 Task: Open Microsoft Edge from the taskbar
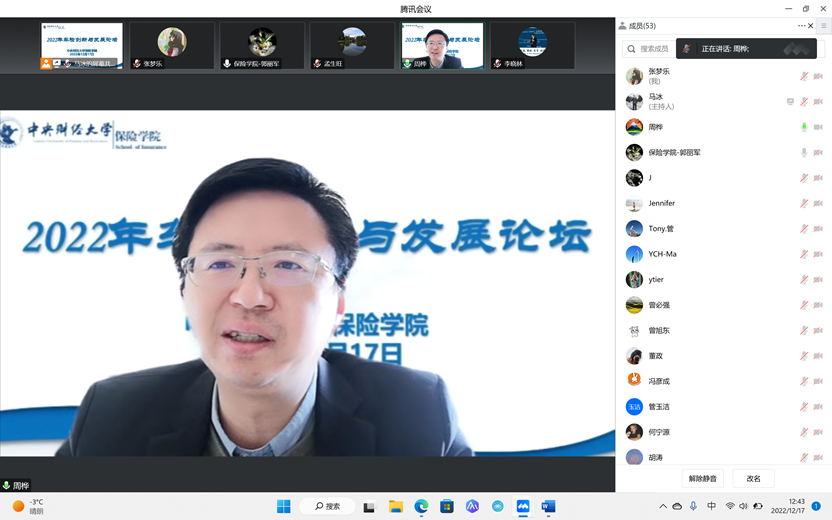coord(421,506)
